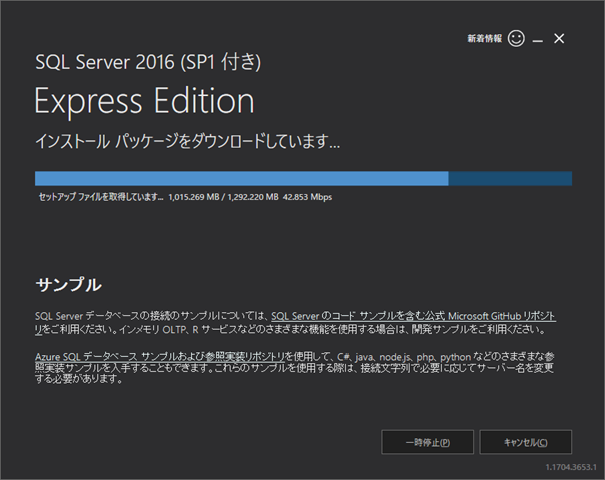
Task: Click the 1,015.269 MB / 1,292.220 MB status text
Action: (223, 197)
